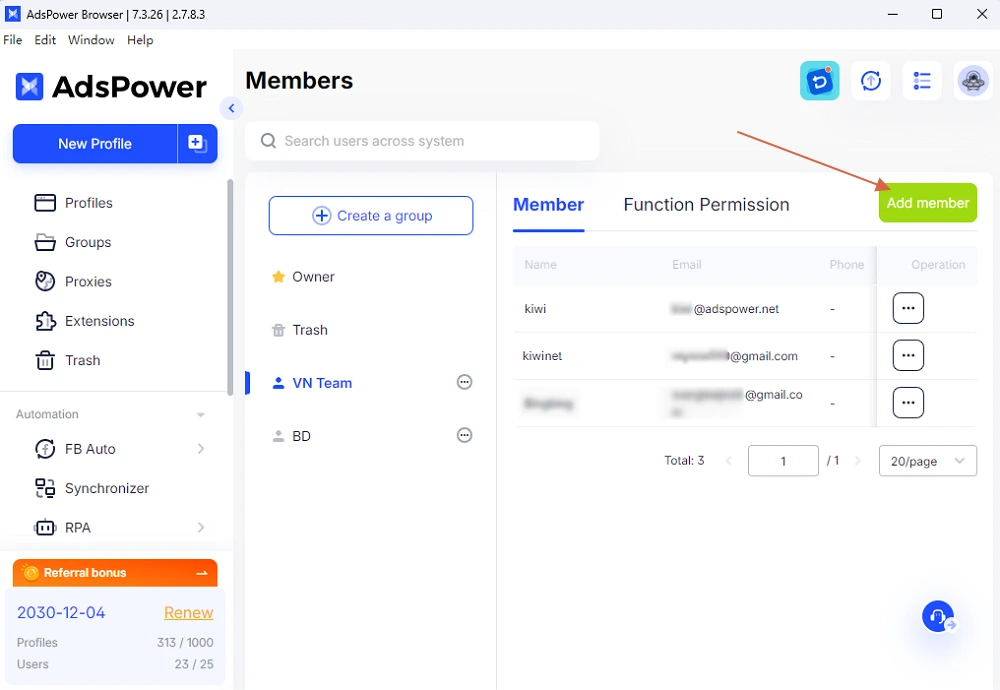
Task: Click the kiwi member name
Action: [535, 309]
